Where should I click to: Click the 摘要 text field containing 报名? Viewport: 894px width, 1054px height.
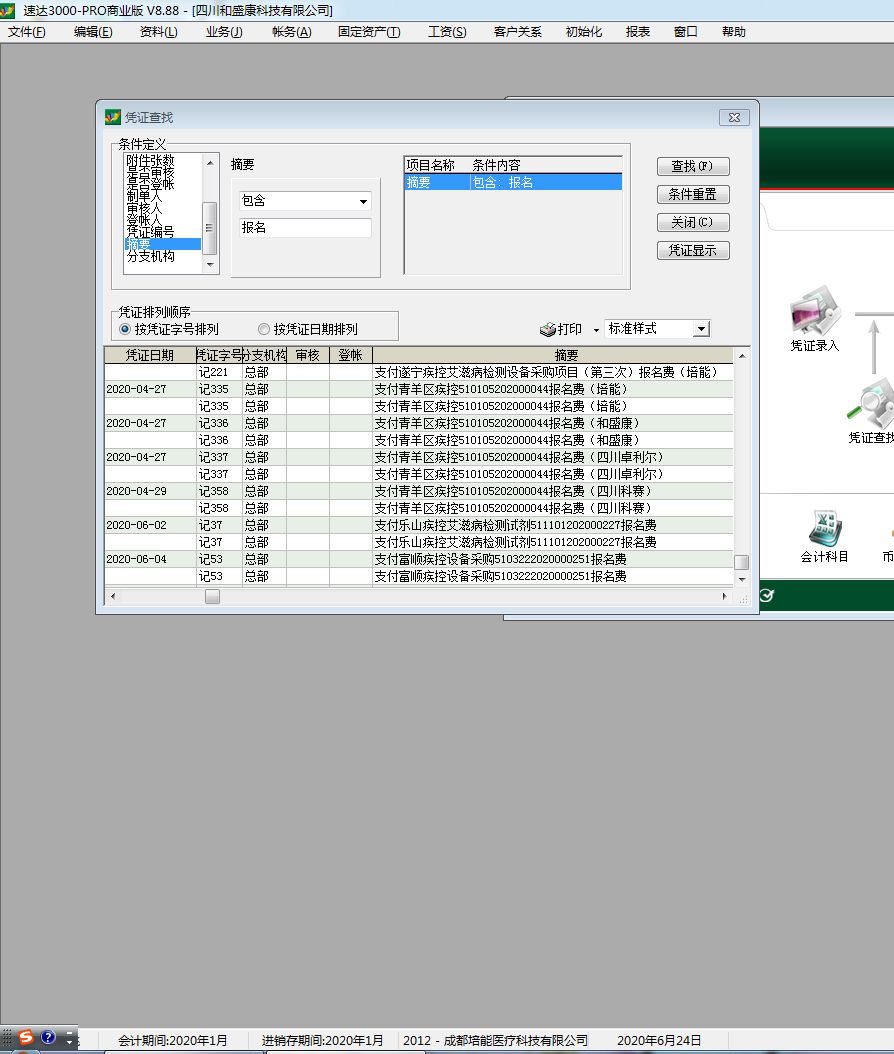pyautogui.click(x=304, y=228)
